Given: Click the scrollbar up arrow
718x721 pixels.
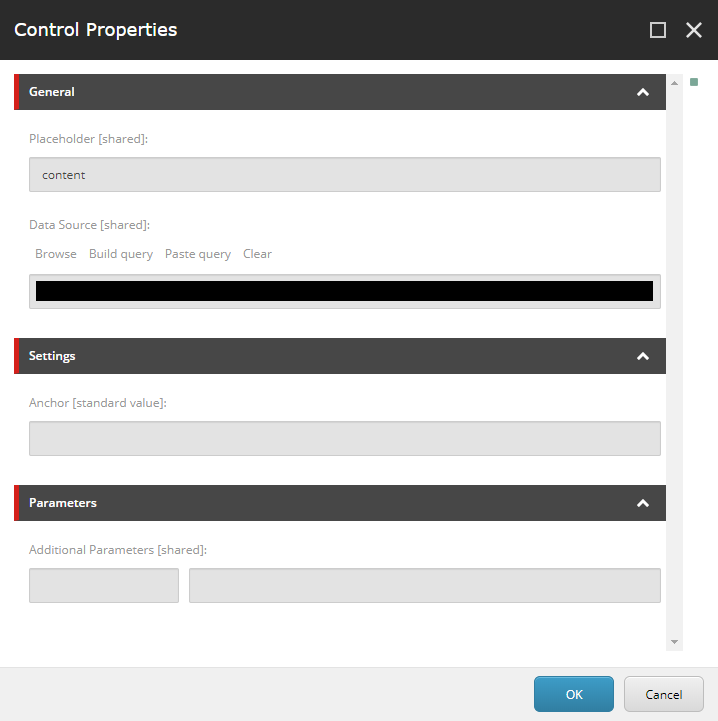Looking at the screenshot, I should (674, 83).
